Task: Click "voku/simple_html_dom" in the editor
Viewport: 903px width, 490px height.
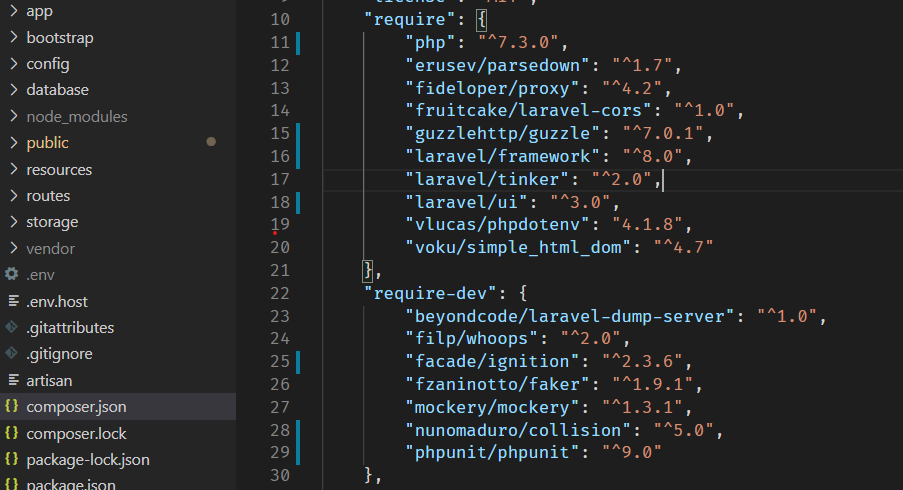Action: [518, 248]
